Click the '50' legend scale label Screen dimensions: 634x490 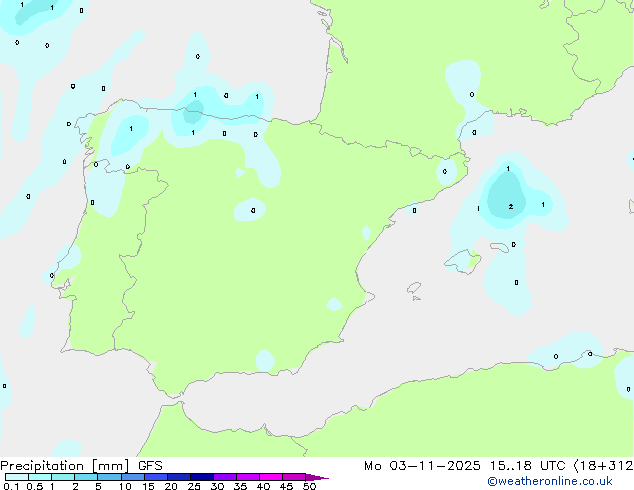(x=309, y=486)
